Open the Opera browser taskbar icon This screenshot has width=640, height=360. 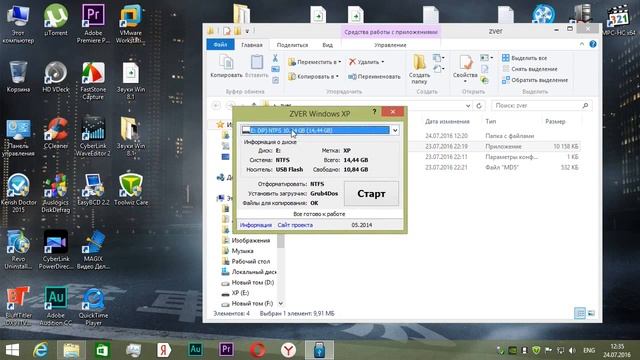(257, 350)
